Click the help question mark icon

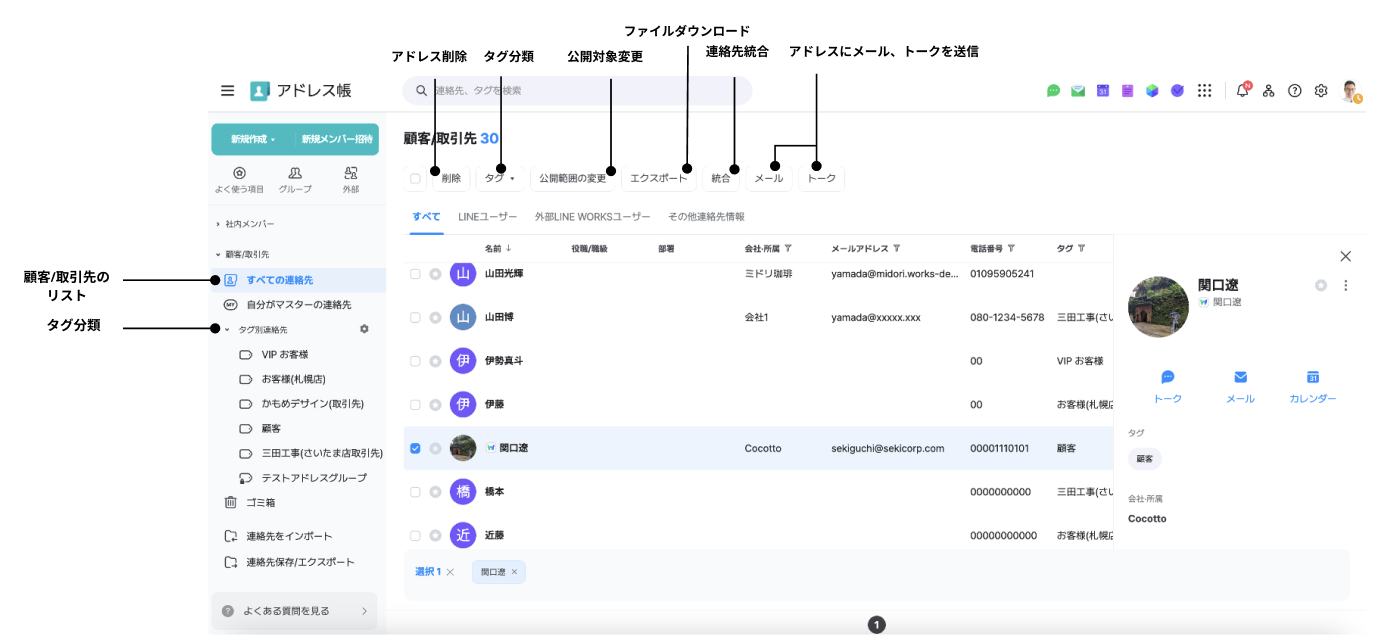1295,91
